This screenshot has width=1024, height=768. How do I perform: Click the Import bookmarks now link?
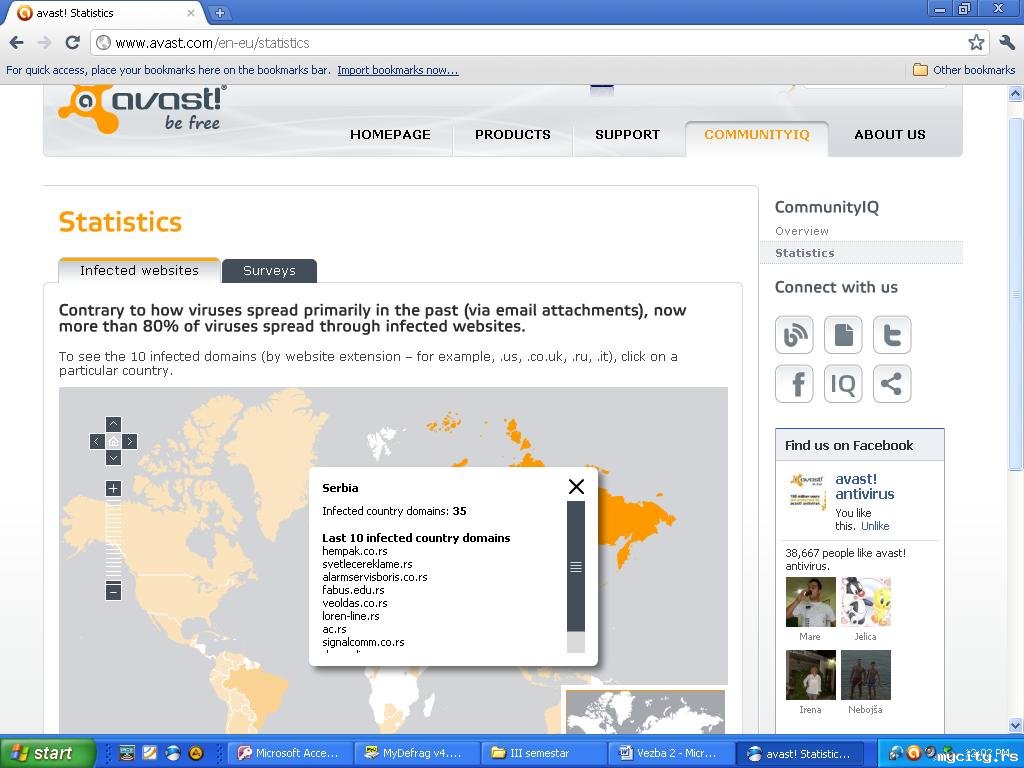pyautogui.click(x=398, y=70)
